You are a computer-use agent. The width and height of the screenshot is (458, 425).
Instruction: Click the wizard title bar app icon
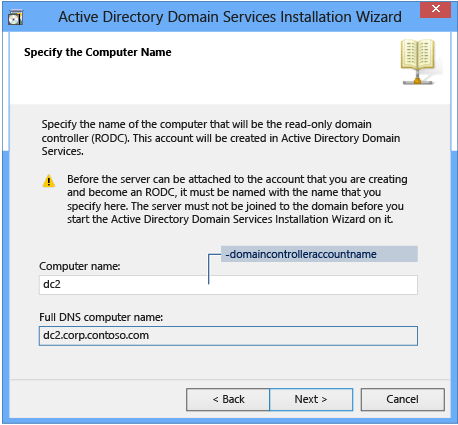coord(15,18)
